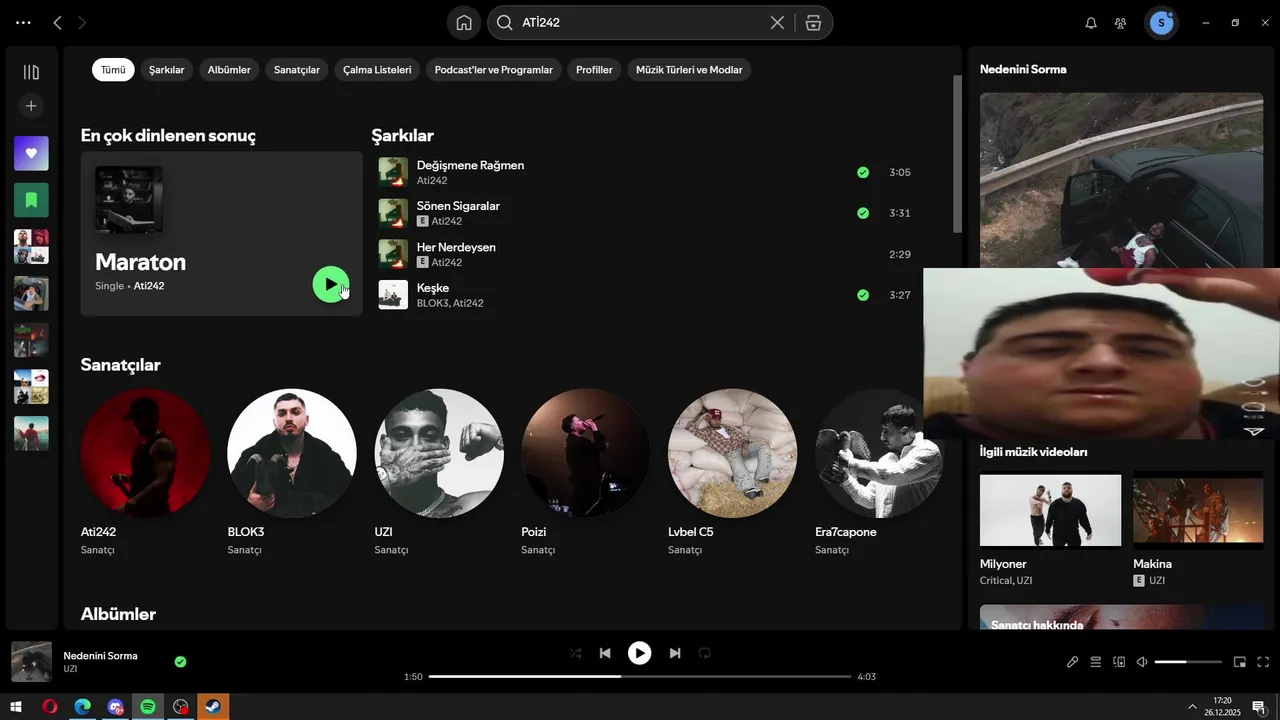This screenshot has width=1280, height=720.
Task: Seek on the song progress bar
Action: click(x=640, y=677)
